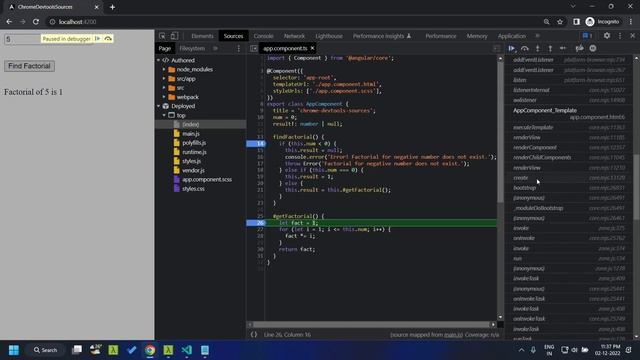Viewport: 640px width, 360px height.
Task: Open a new browser tab
Action: pyautogui.click(x=112, y=7)
